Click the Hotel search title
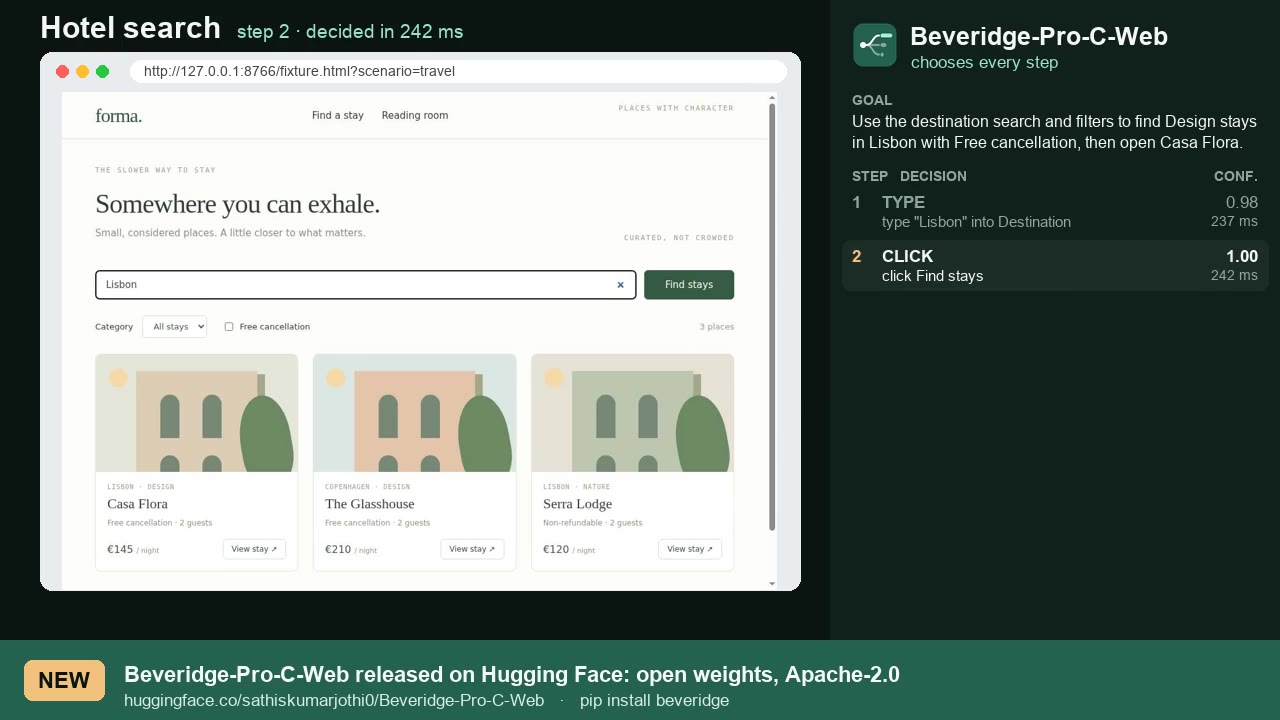Image resolution: width=1280 pixels, height=720 pixels. [x=130, y=28]
